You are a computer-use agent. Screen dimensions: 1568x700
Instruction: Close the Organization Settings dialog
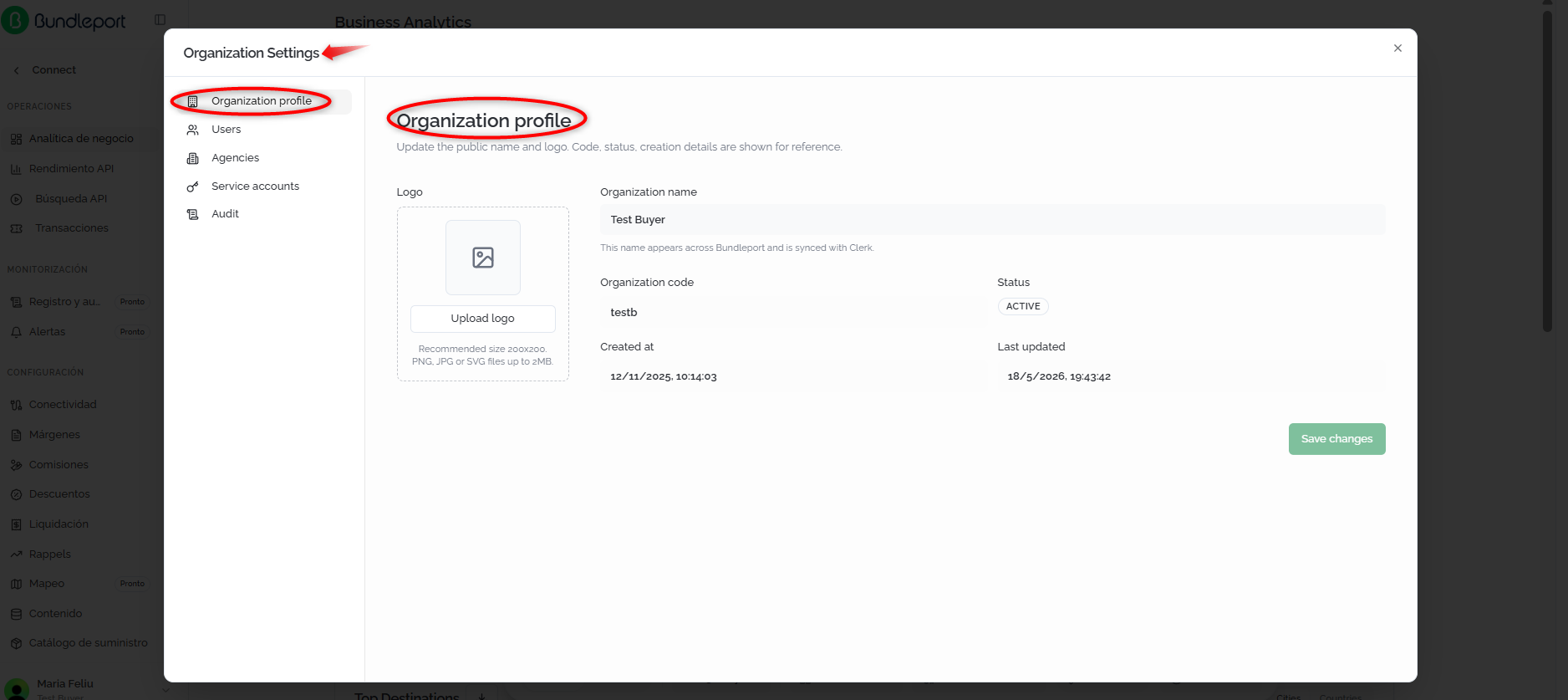click(1397, 49)
